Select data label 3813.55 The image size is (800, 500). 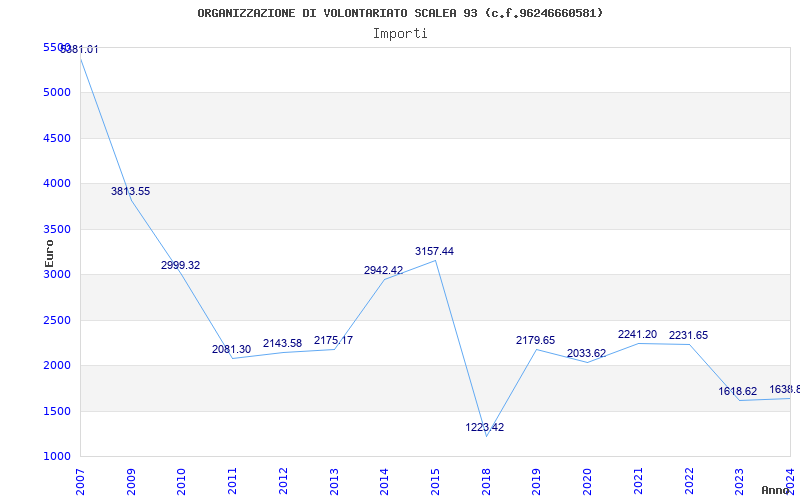tap(131, 191)
